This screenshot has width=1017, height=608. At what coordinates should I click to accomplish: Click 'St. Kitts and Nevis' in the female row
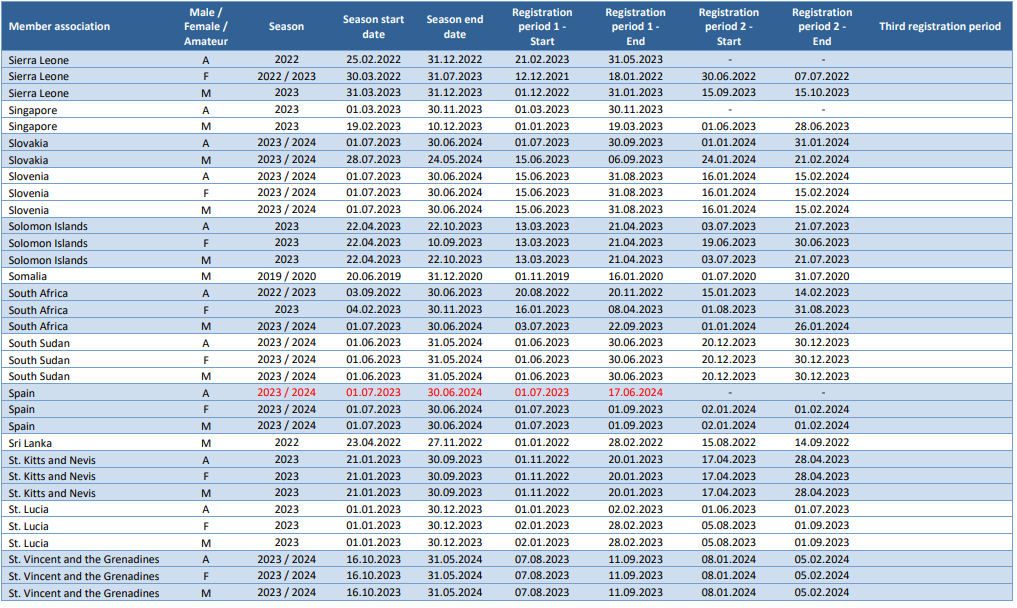[x=52, y=476]
